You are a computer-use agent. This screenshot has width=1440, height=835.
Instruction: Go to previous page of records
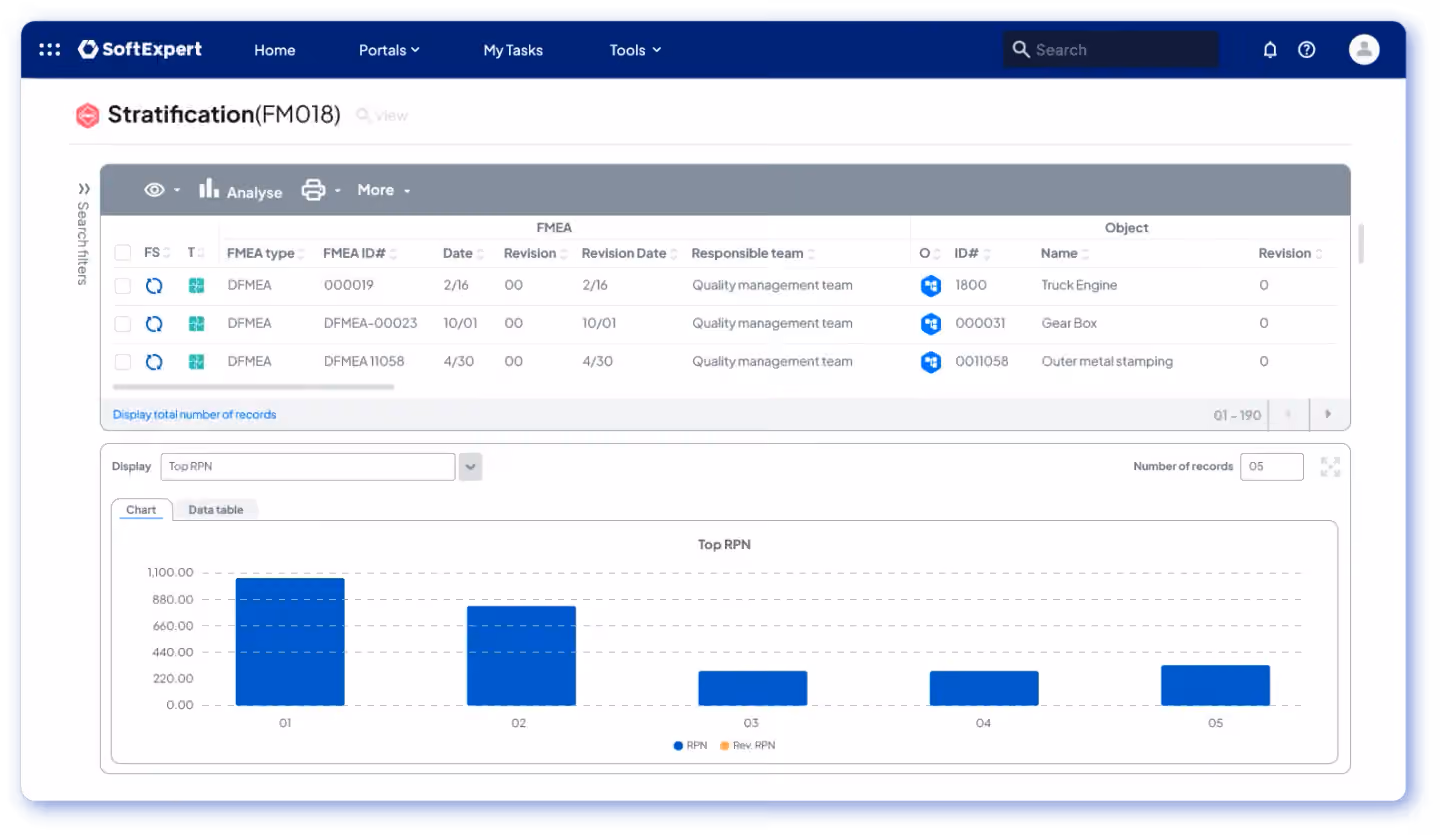coord(1288,414)
